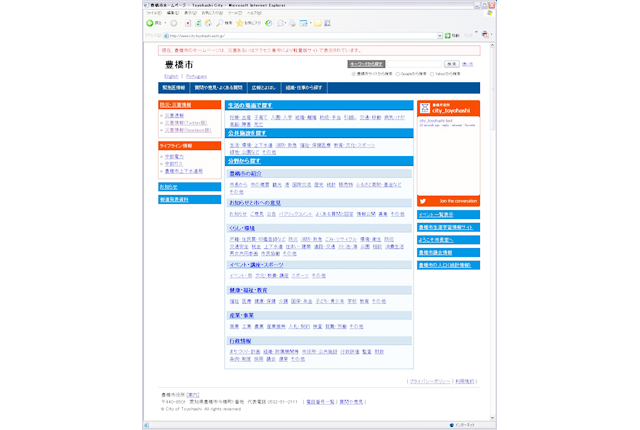Click the browser Stop icon
The height and width of the screenshot is (430, 640).
(x=188, y=23)
